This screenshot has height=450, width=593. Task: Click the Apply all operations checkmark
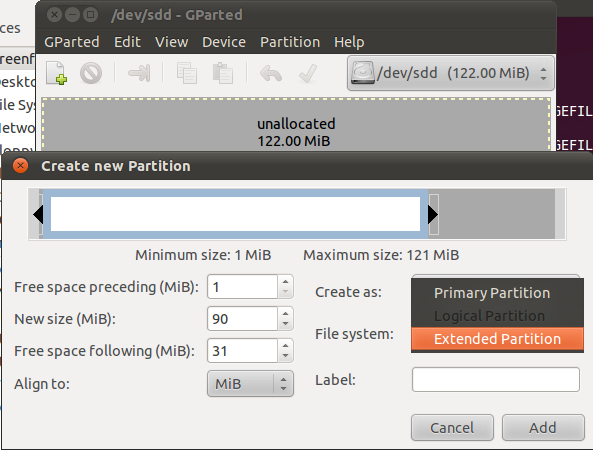(307, 73)
